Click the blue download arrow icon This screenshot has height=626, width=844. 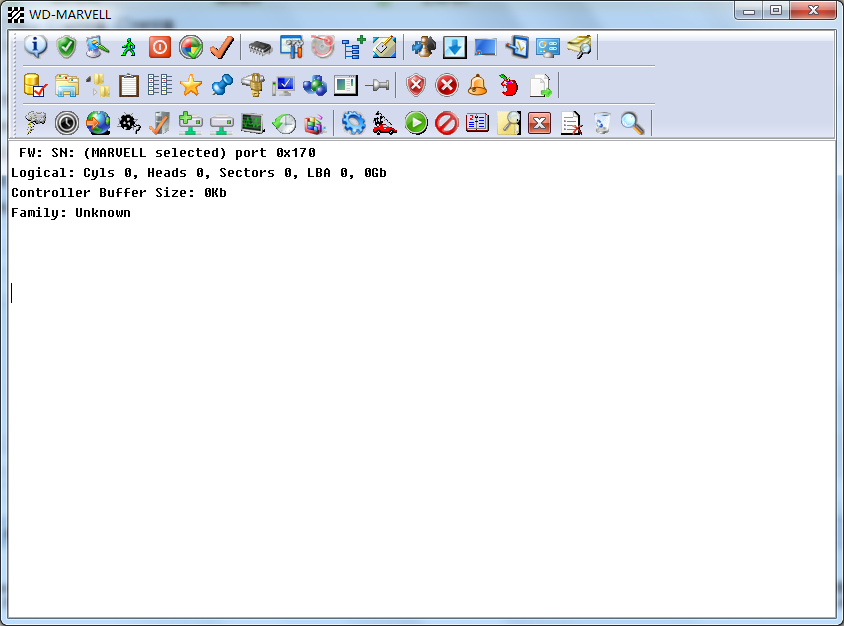(x=454, y=47)
